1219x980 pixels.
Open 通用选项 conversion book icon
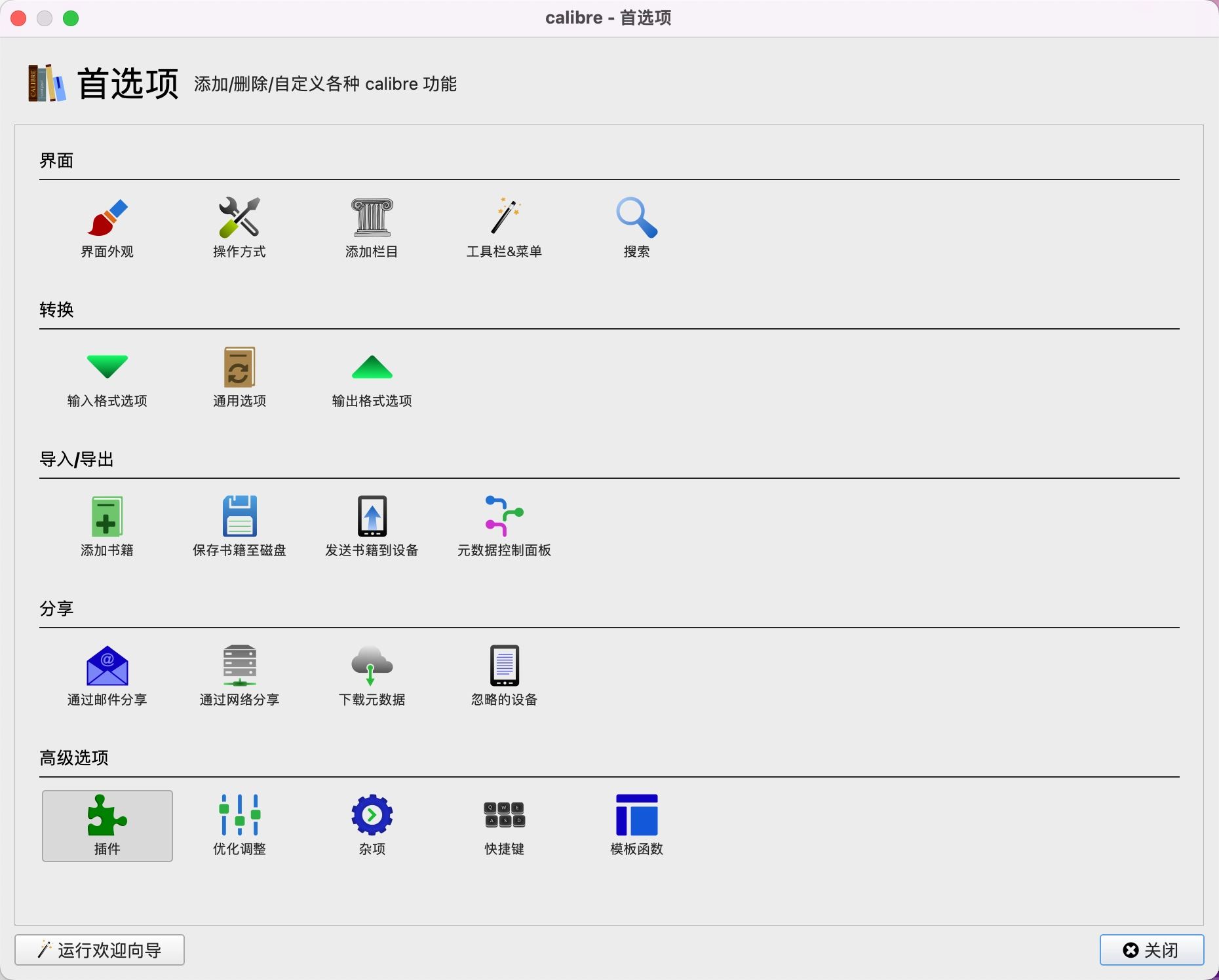(x=240, y=377)
